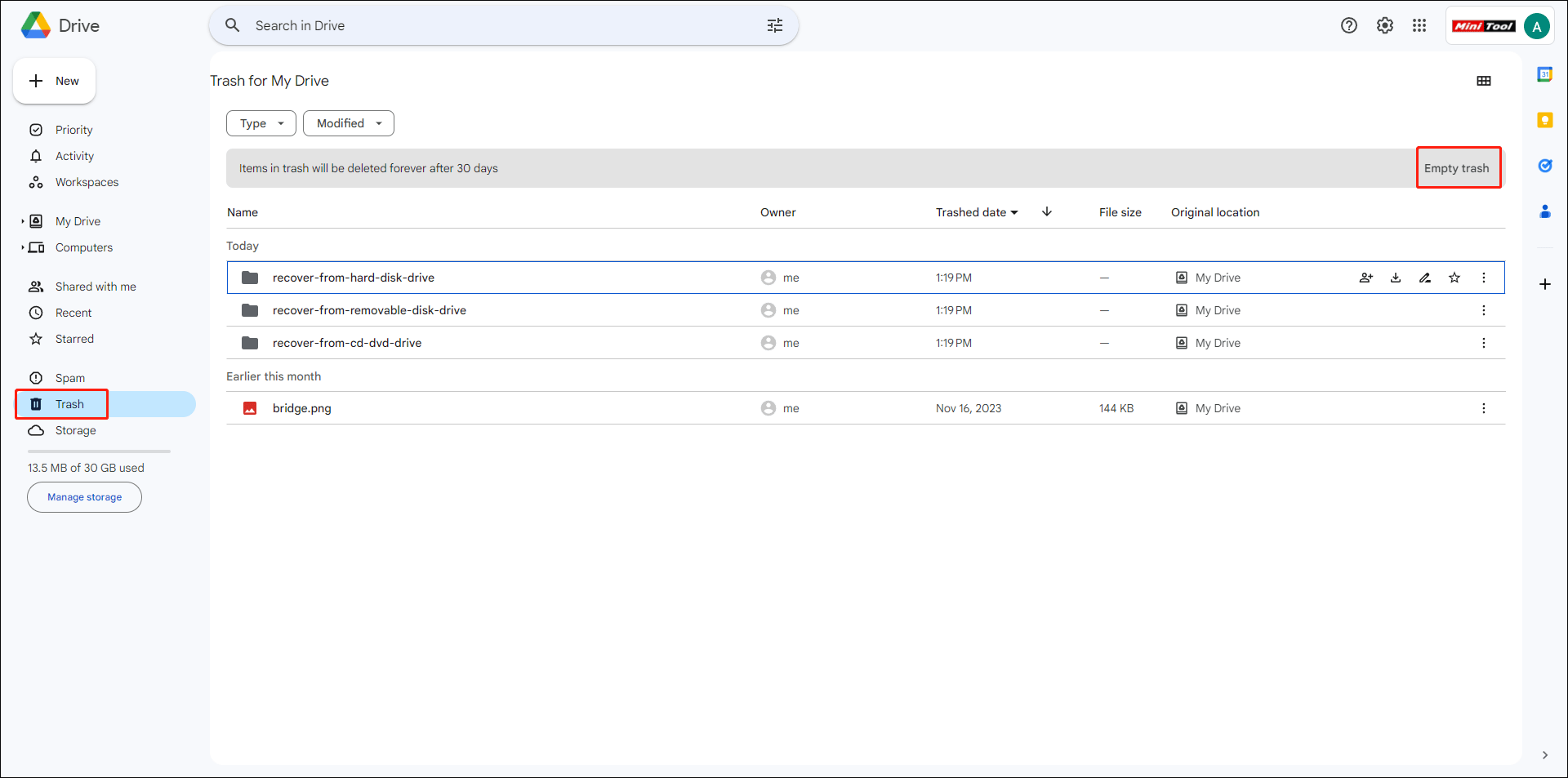Click the search options filter icon
The height and width of the screenshot is (778, 1568).
coord(774,26)
